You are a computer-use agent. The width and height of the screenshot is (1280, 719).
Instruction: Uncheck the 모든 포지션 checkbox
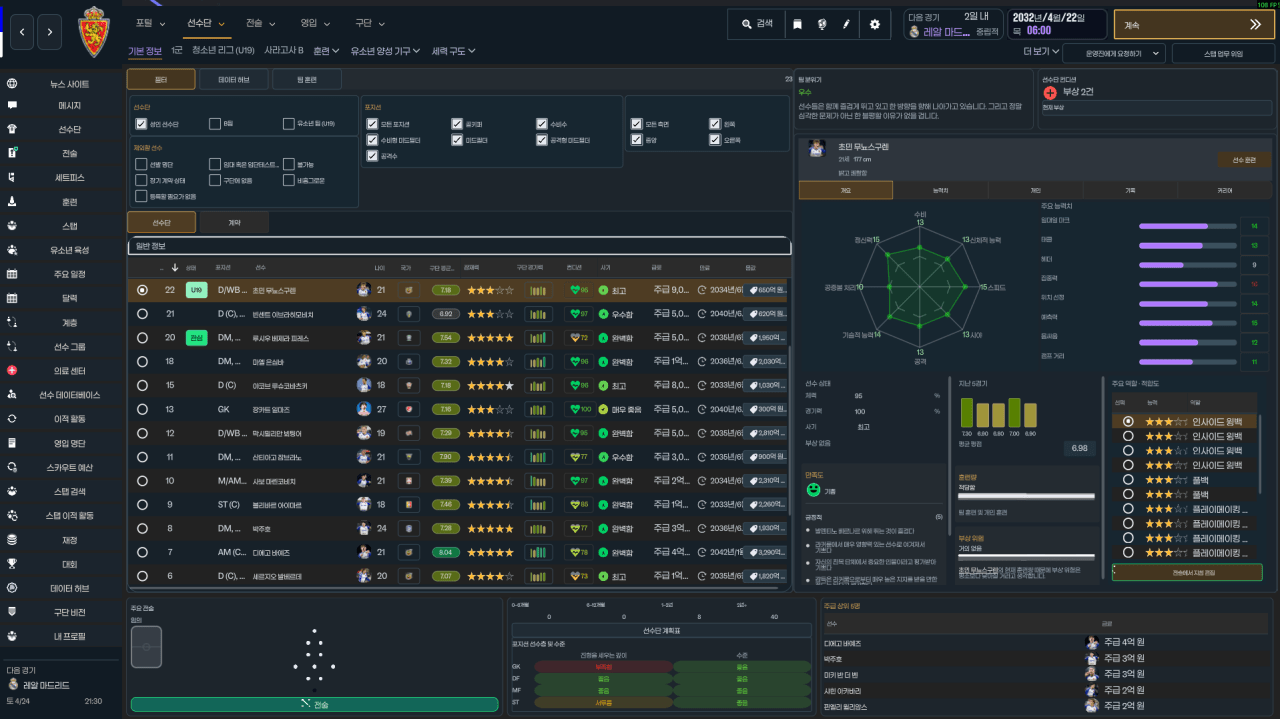373,124
